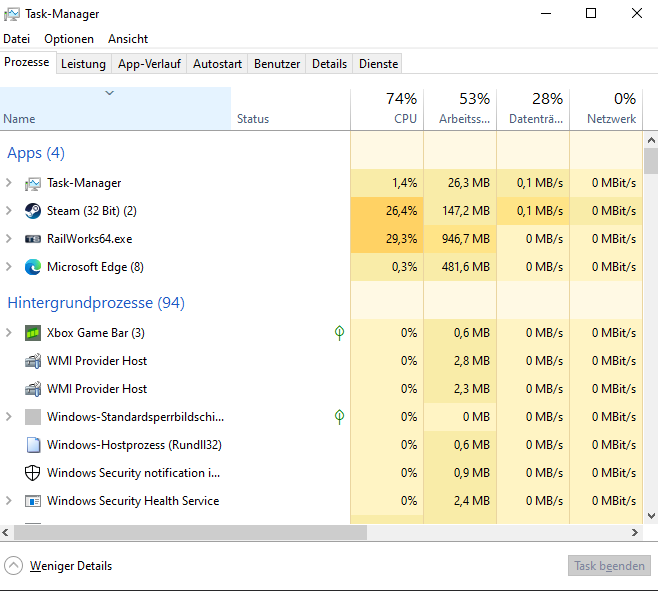
Task: Click the vertical scrollbar thumb
Action: point(650,162)
